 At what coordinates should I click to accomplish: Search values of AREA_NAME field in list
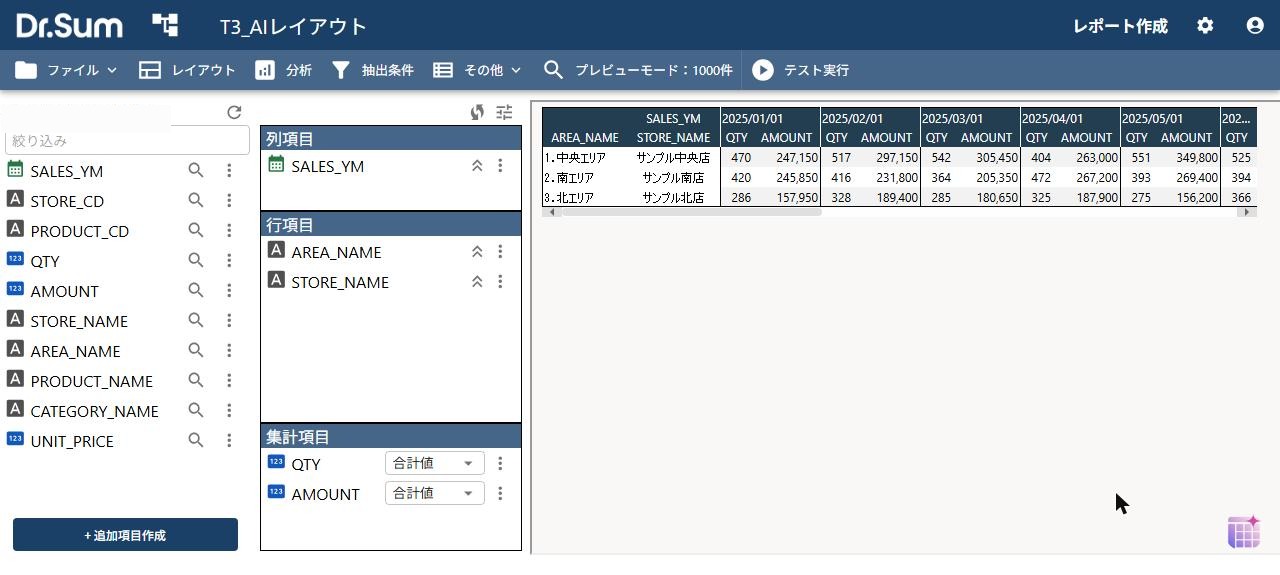[196, 351]
